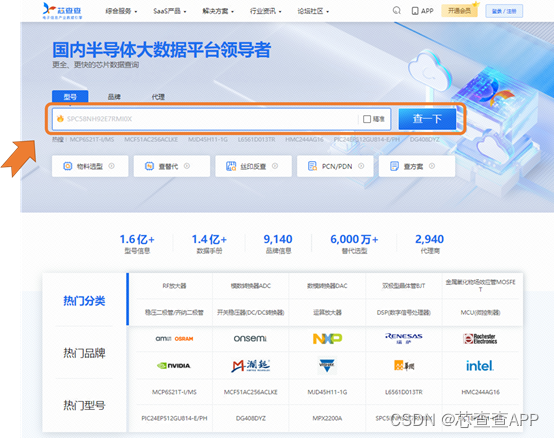Click the 2,940 代理商 statistic
This screenshot has width=554, height=438.
430,244
